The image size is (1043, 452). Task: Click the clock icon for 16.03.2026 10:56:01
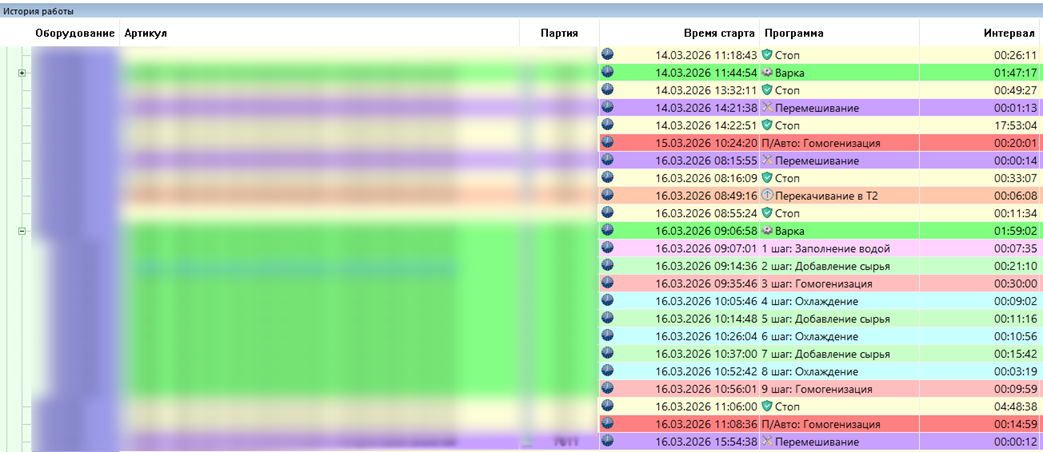607,389
